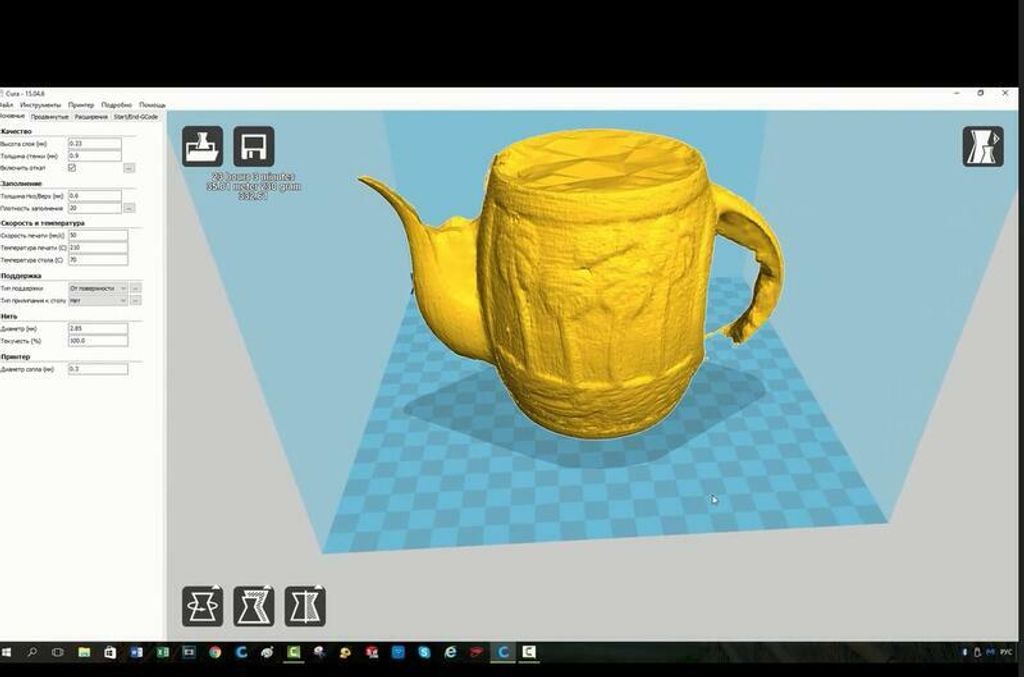
Task: Click the blue C icon beside Chrome
Action: pos(241,652)
